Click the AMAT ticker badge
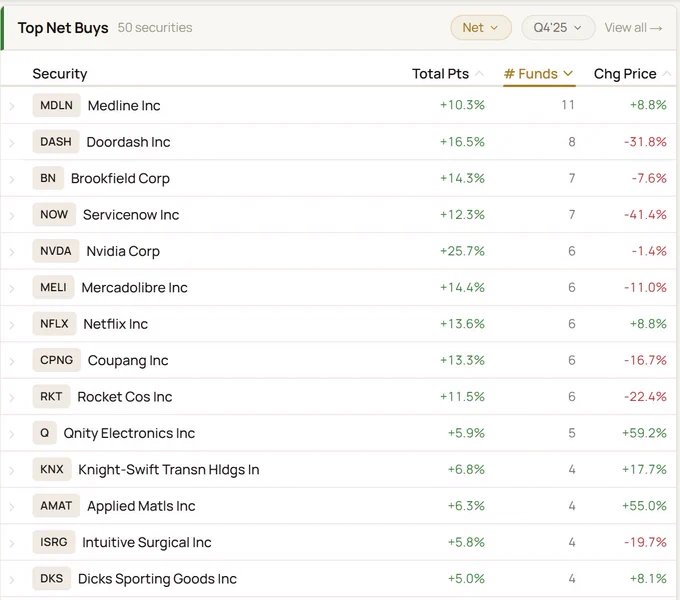This screenshot has height=600, width=680. pos(56,506)
